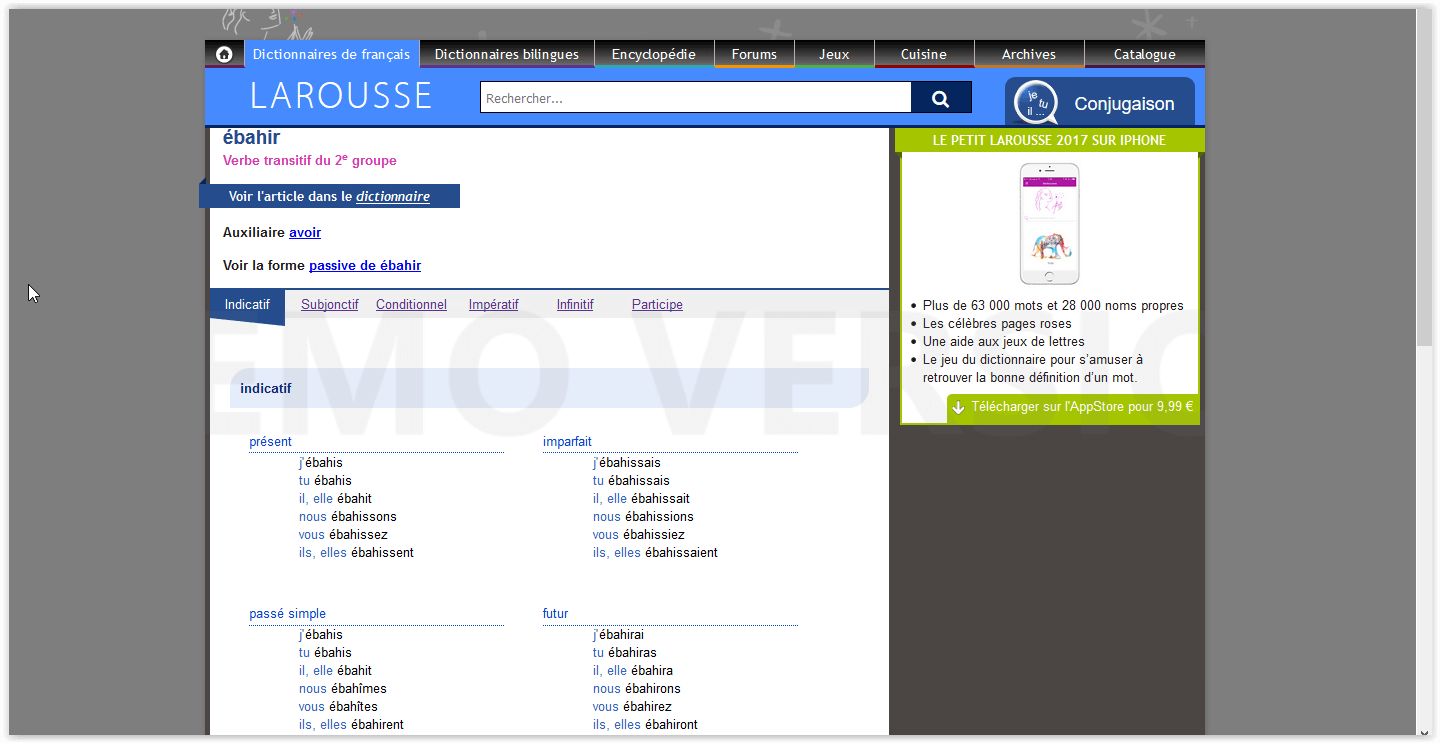Screen dimensions: 1440x743
Task: Click the 'avoir' auxiliary link
Action: (x=305, y=233)
